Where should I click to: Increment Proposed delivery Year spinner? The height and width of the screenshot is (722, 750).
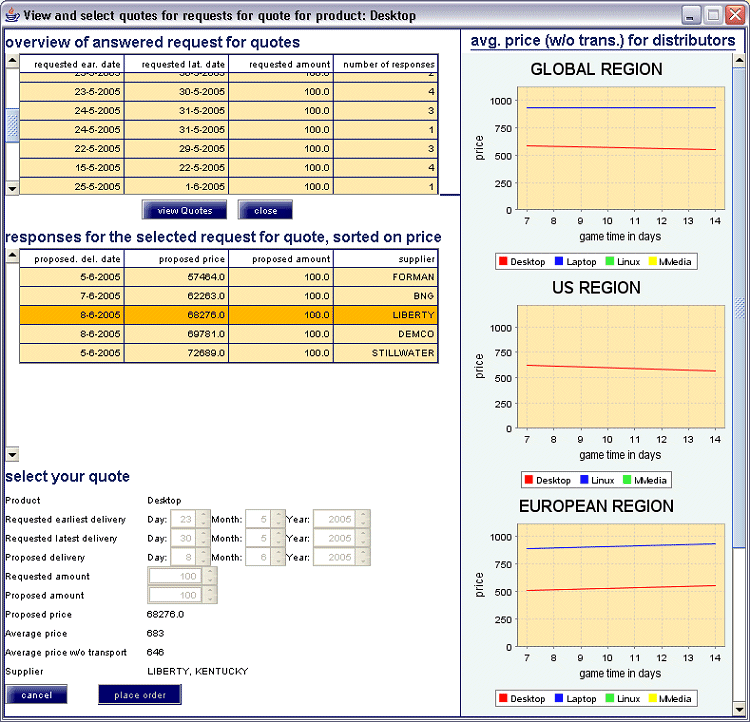363,553
